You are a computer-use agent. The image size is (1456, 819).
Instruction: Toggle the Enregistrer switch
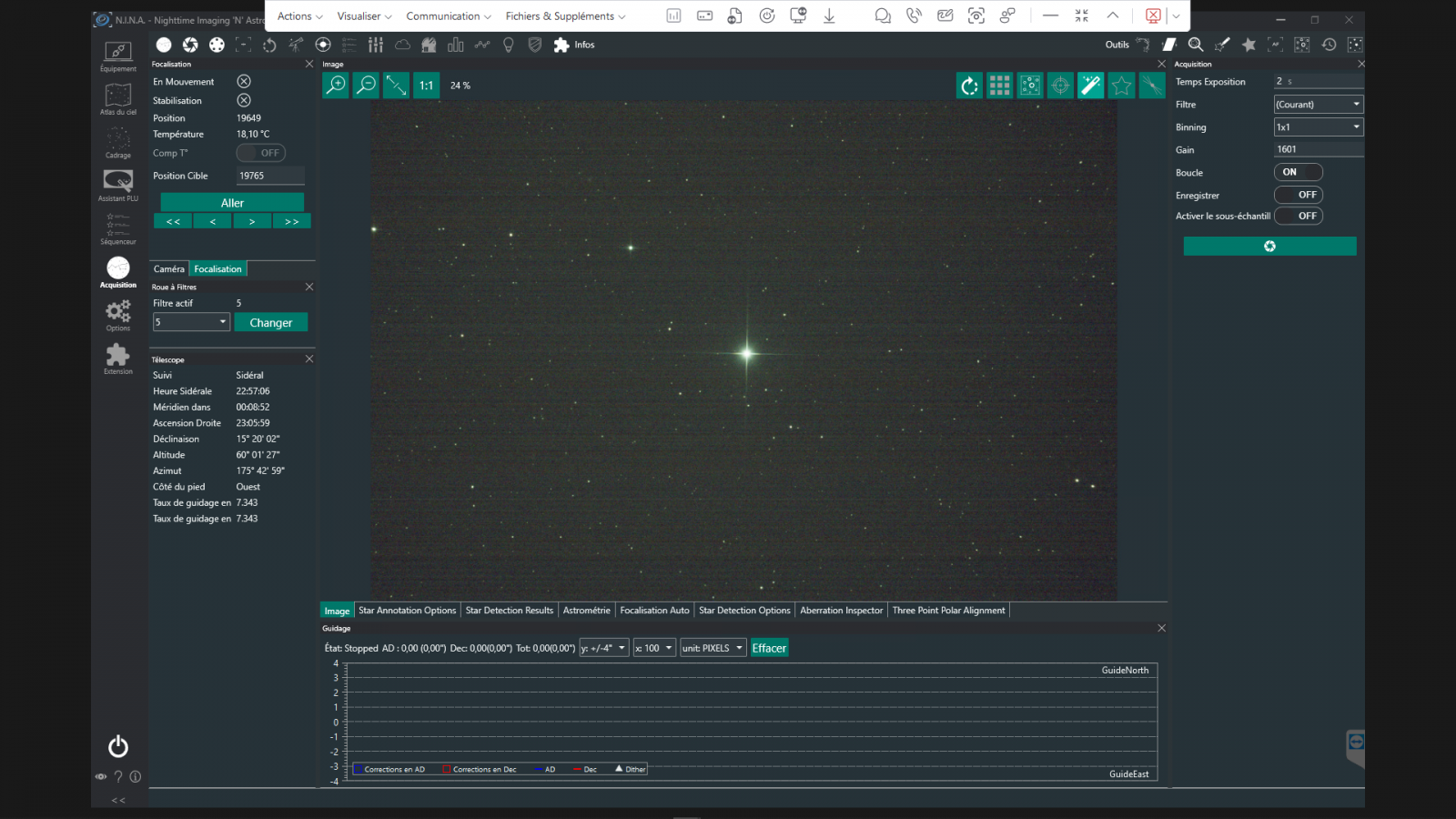(x=1299, y=195)
